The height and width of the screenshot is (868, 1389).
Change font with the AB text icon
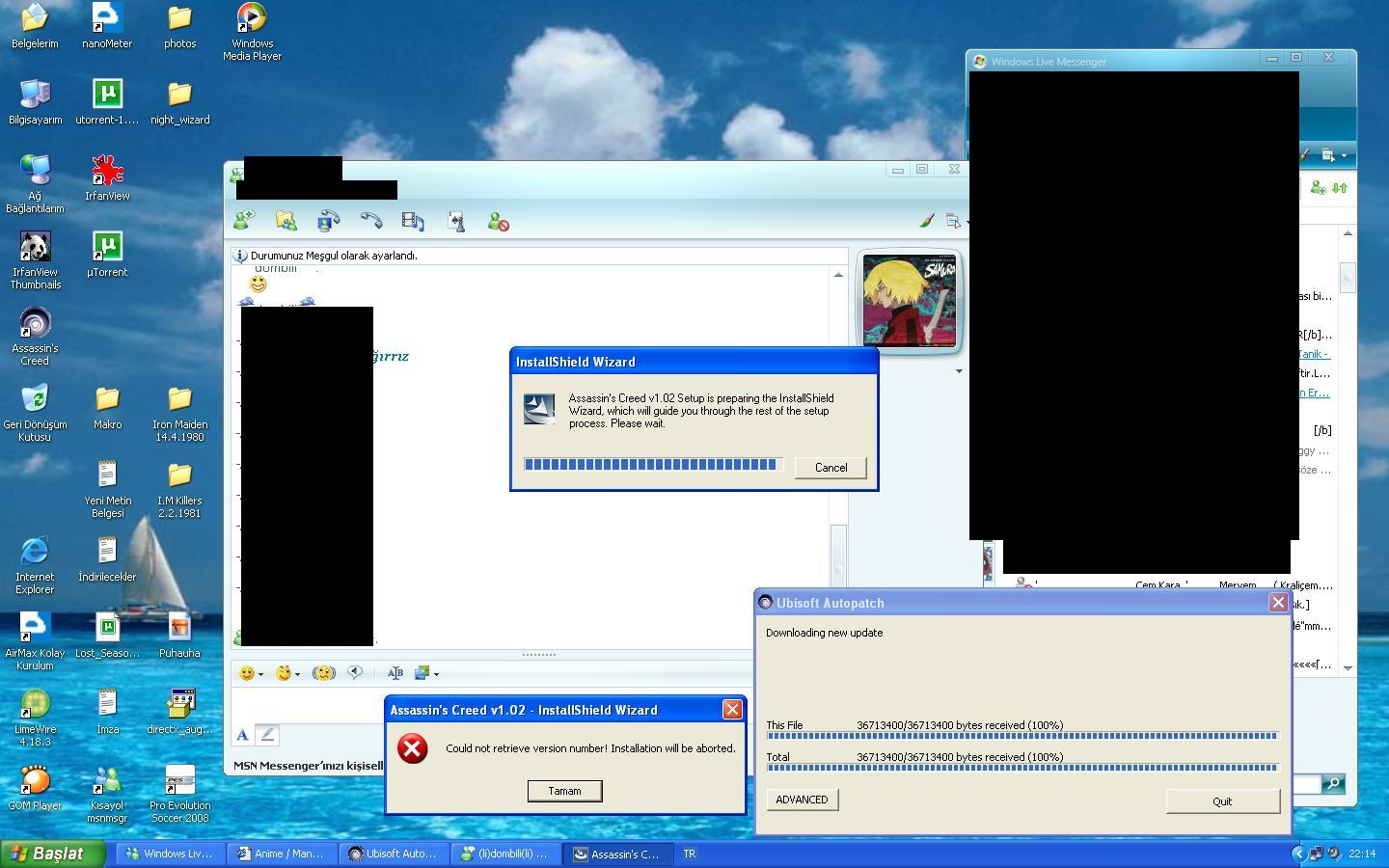pos(395,673)
